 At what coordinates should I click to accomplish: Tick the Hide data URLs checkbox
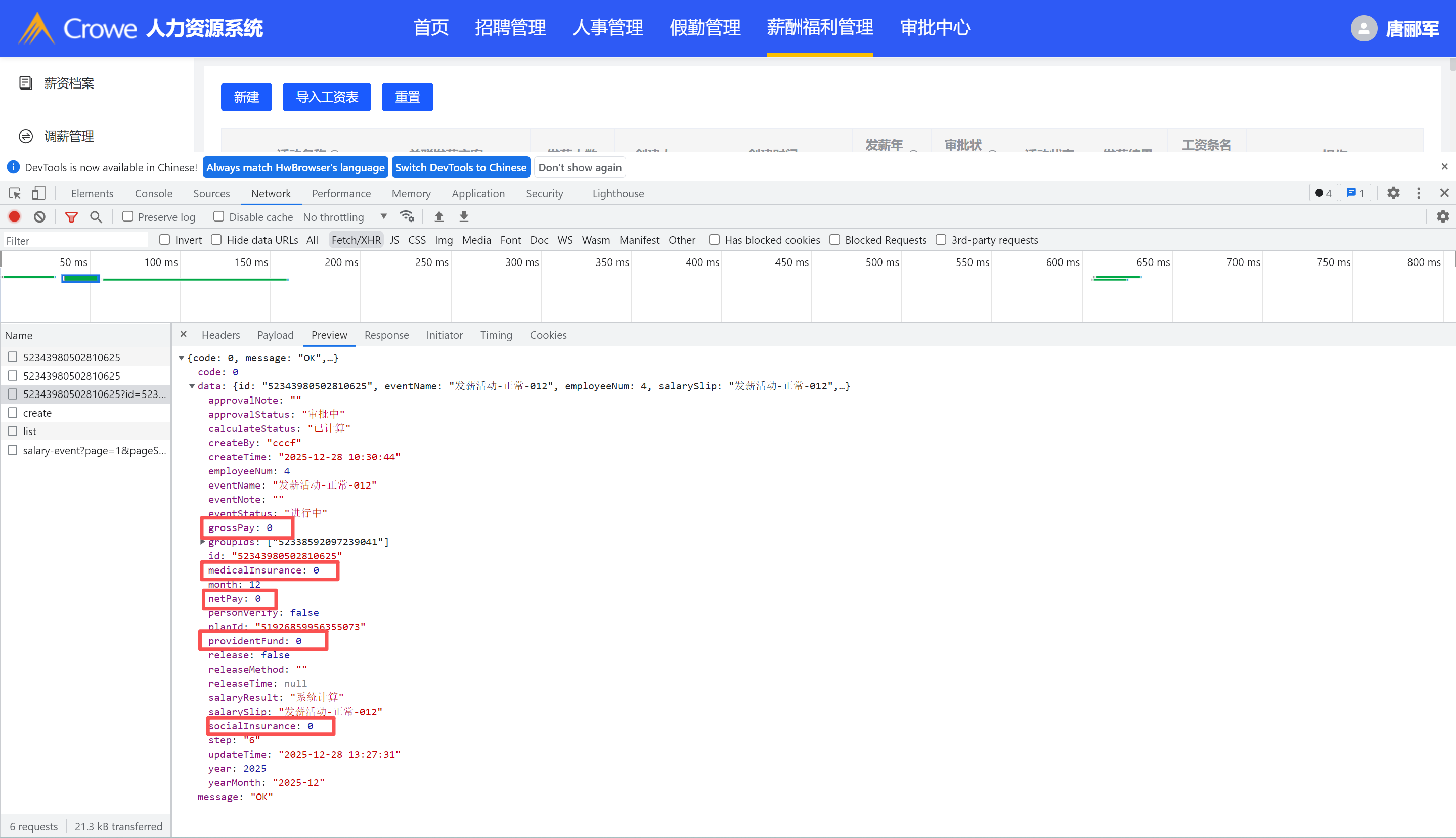[216, 240]
